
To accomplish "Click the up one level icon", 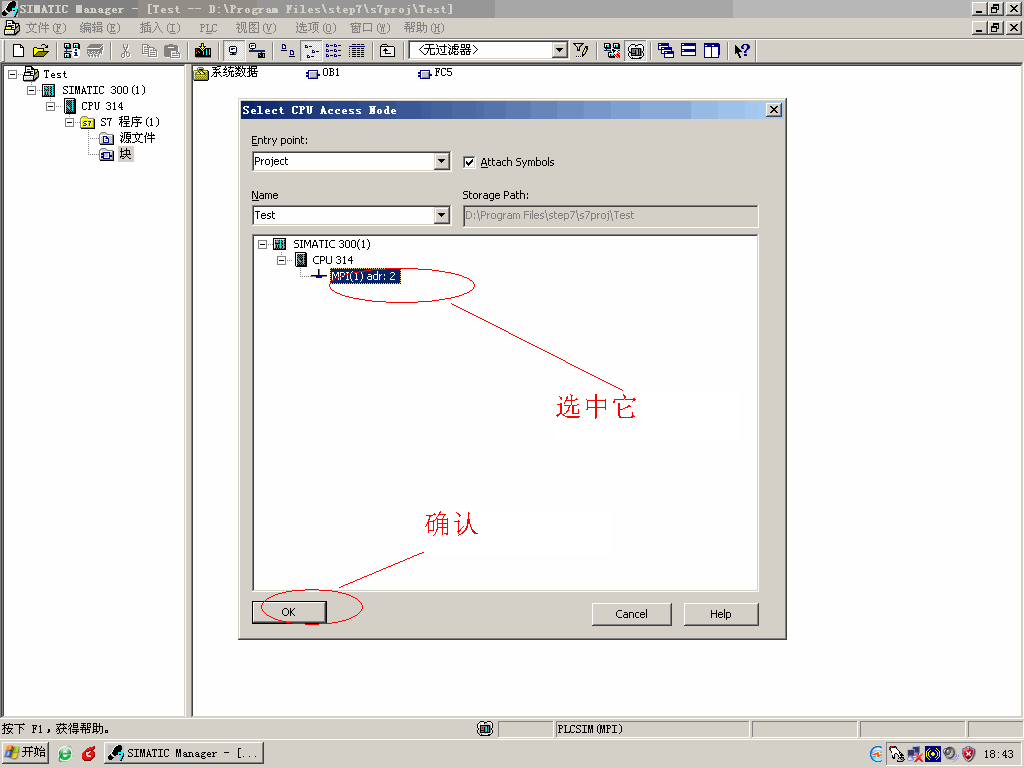I will click(387, 50).
